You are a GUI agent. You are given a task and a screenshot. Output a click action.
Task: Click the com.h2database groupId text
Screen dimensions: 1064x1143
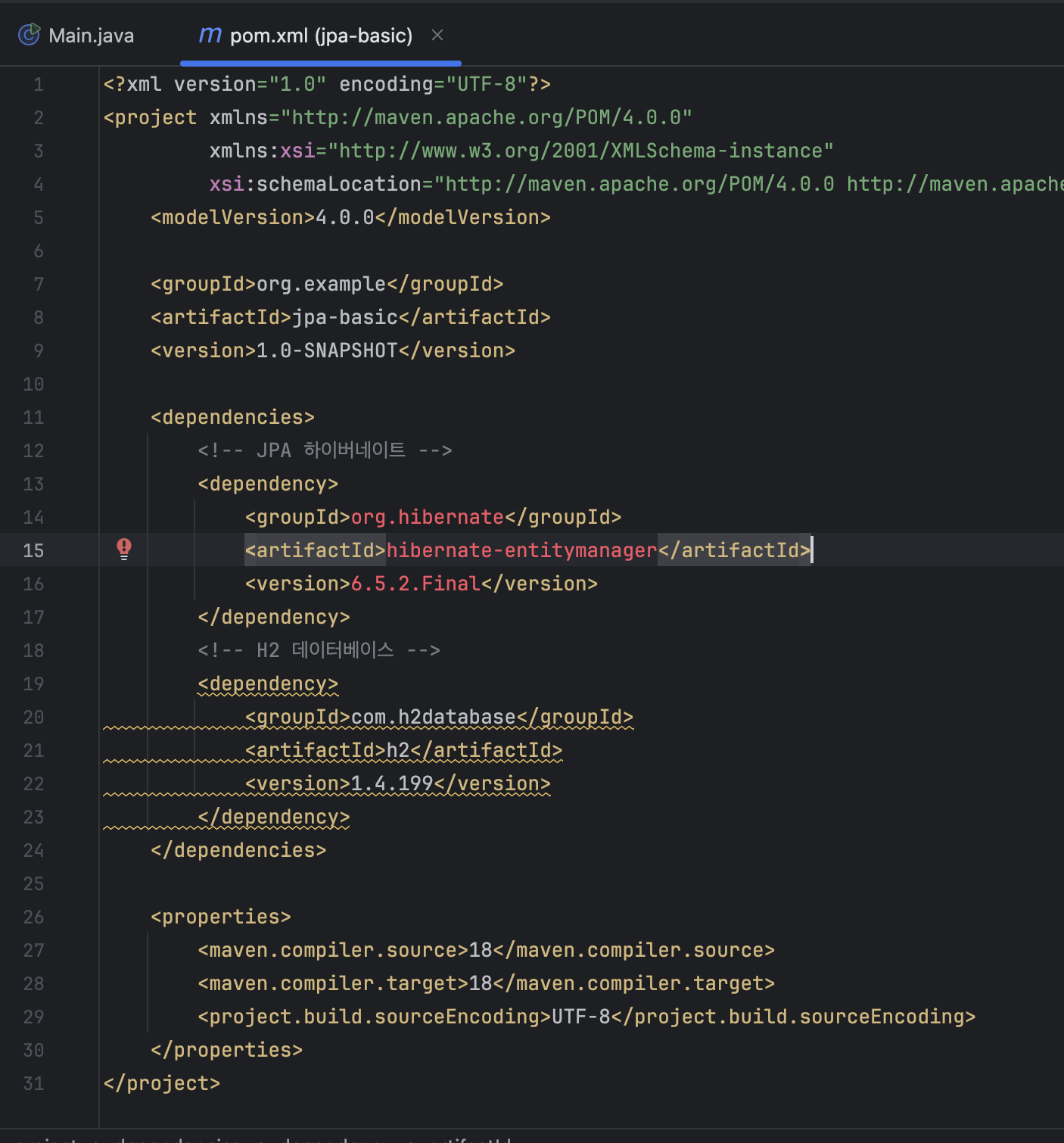click(x=433, y=717)
